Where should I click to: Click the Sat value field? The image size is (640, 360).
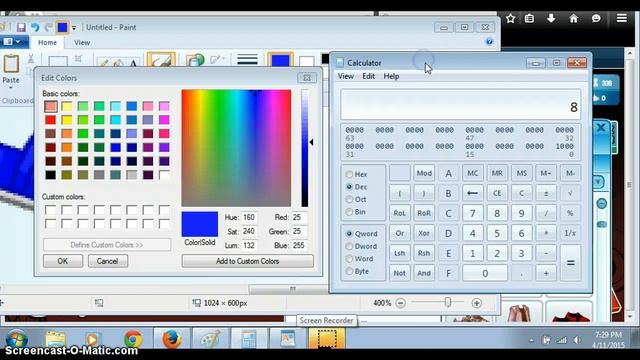(x=249, y=231)
